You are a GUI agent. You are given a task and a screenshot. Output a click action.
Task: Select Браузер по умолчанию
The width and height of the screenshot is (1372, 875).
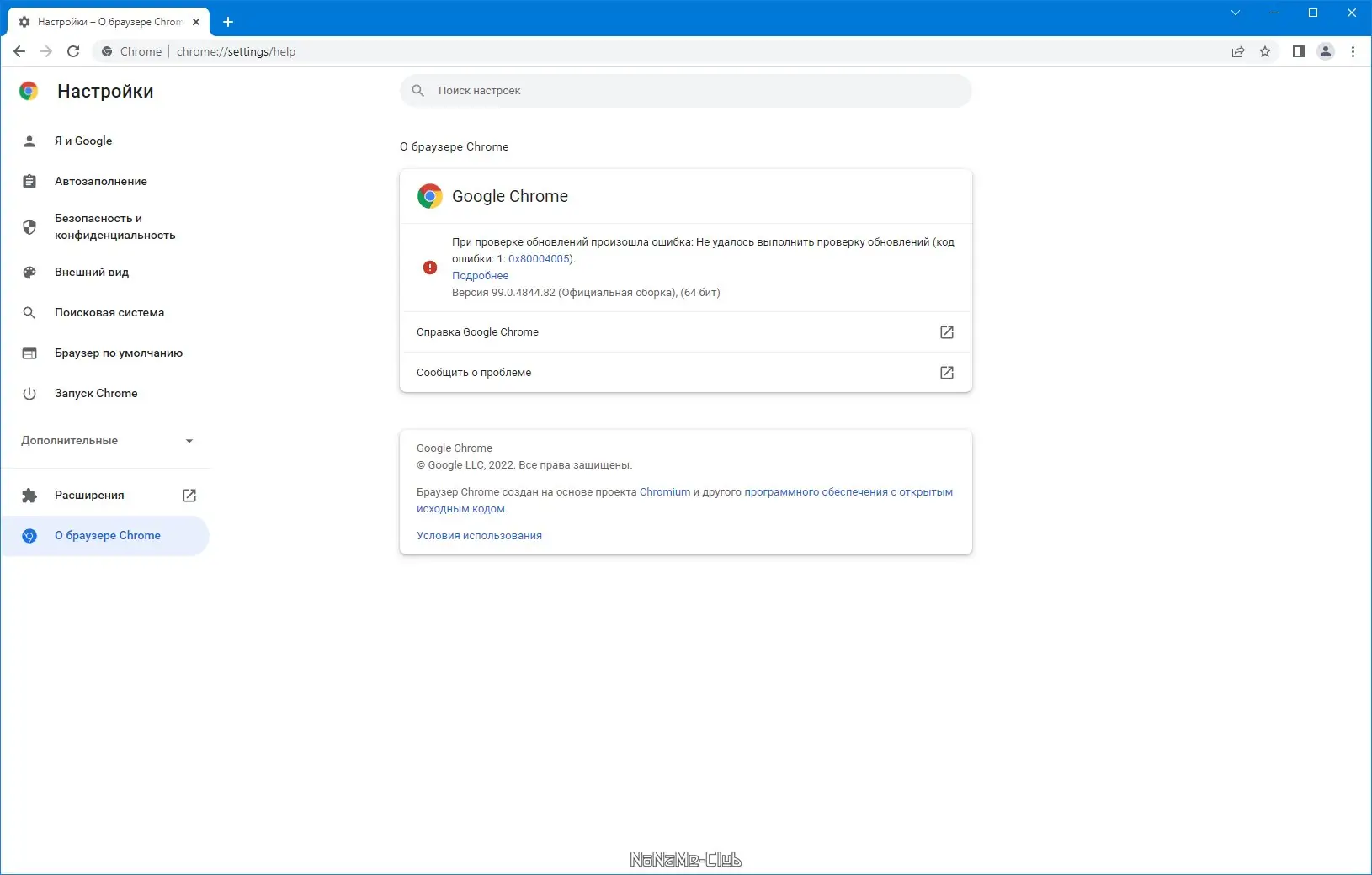pyautogui.click(x=105, y=353)
